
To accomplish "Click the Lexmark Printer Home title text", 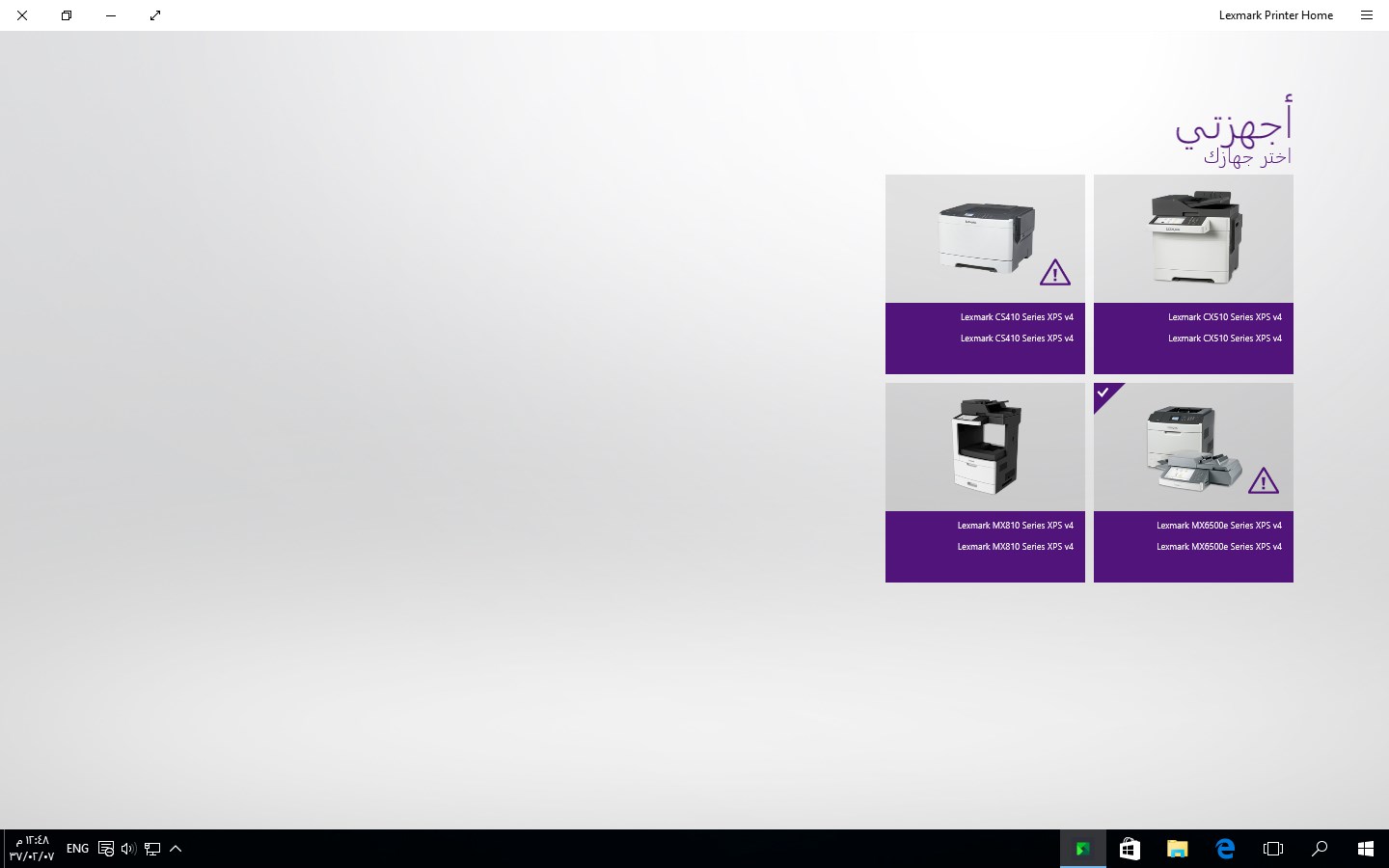I will pyautogui.click(x=1275, y=15).
